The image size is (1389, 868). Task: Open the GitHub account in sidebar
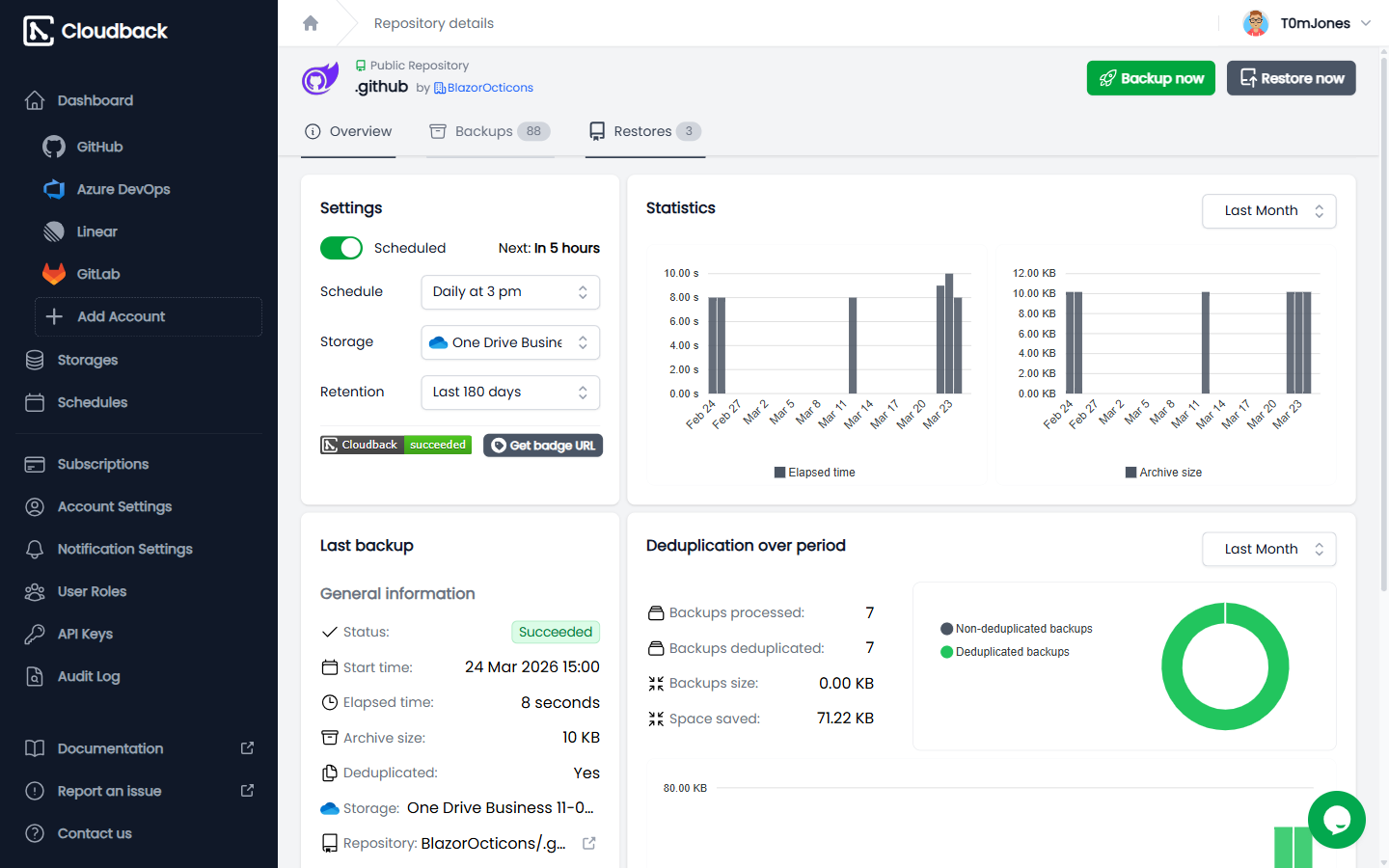tap(99, 147)
